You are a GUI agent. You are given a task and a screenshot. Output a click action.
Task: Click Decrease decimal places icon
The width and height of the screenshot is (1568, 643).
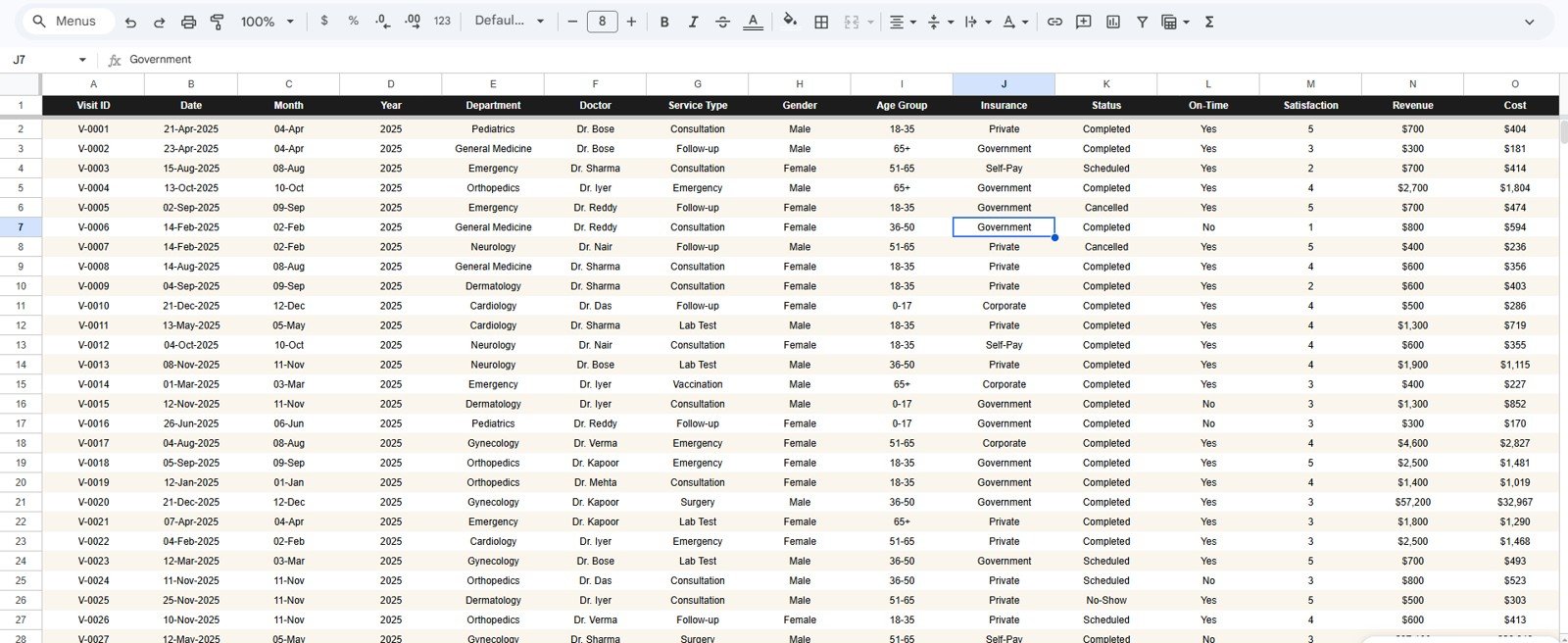pyautogui.click(x=382, y=21)
